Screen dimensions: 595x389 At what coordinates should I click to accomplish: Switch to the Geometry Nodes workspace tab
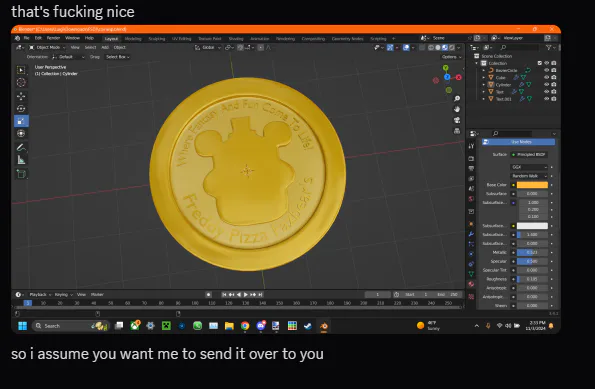[x=348, y=39]
